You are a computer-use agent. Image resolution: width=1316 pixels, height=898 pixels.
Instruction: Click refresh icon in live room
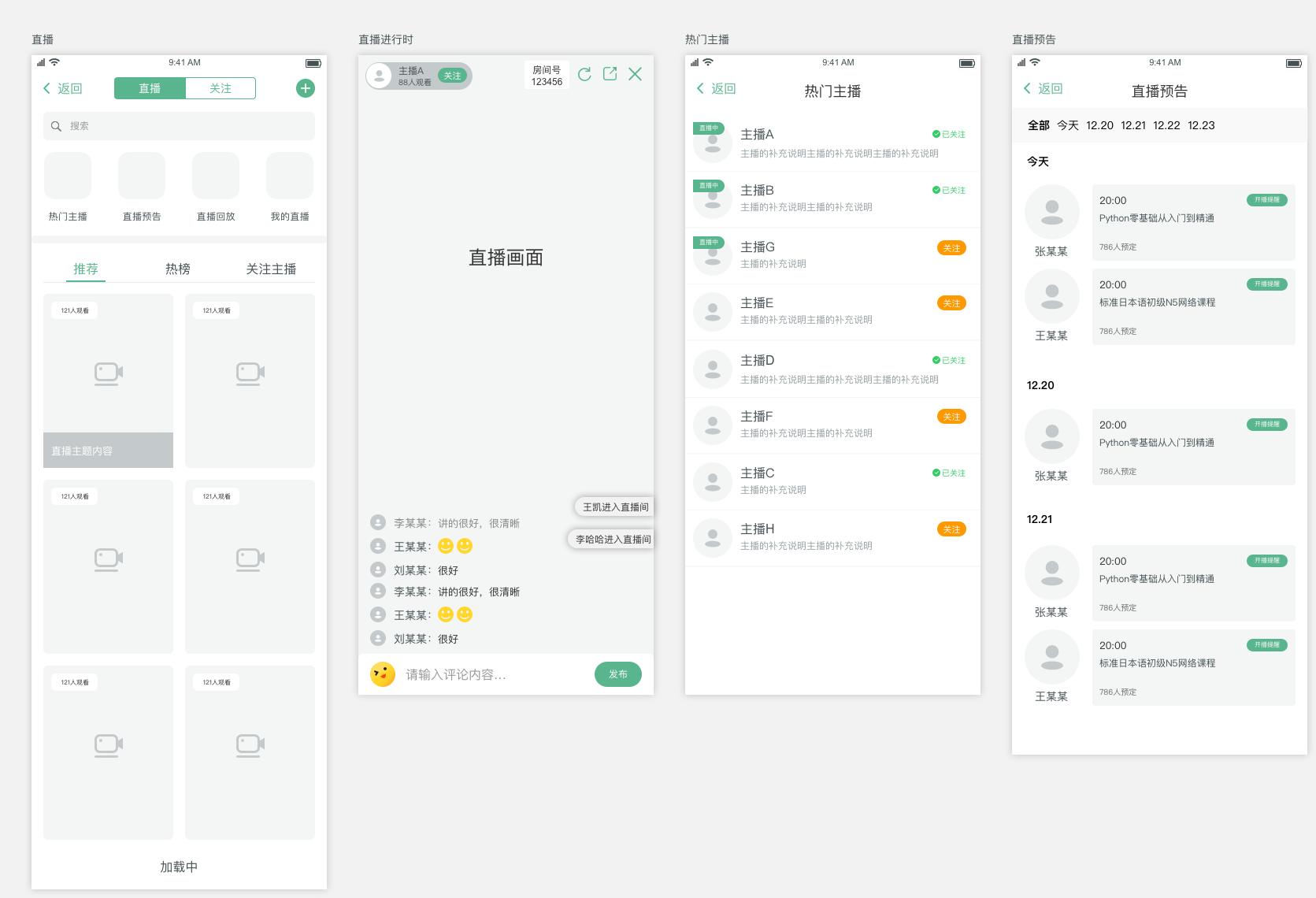[584, 74]
